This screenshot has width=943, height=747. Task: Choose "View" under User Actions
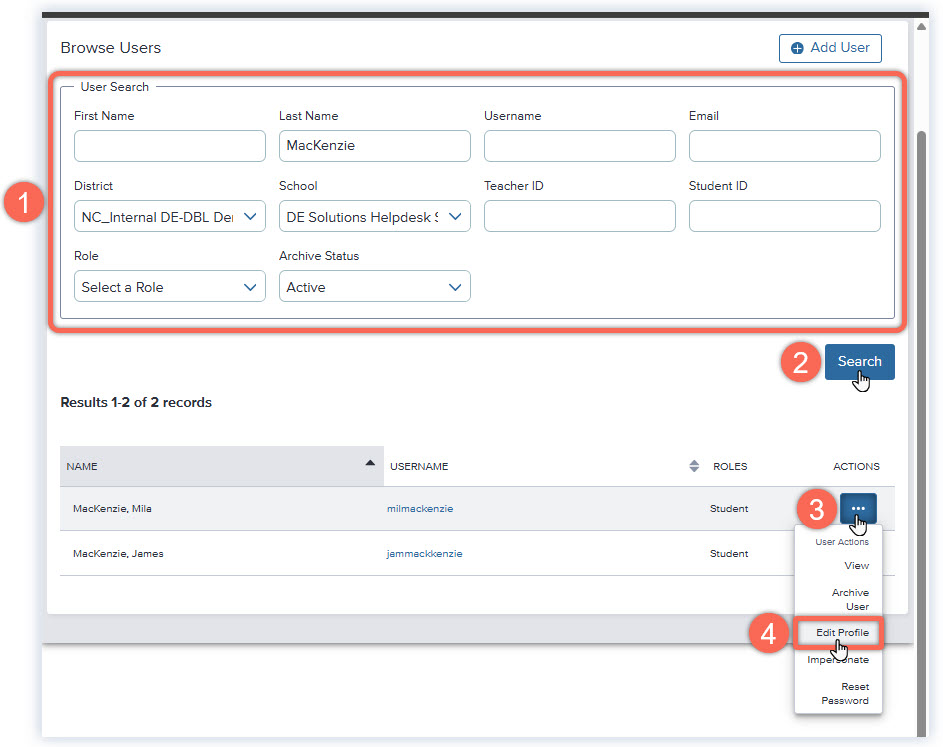(x=856, y=565)
